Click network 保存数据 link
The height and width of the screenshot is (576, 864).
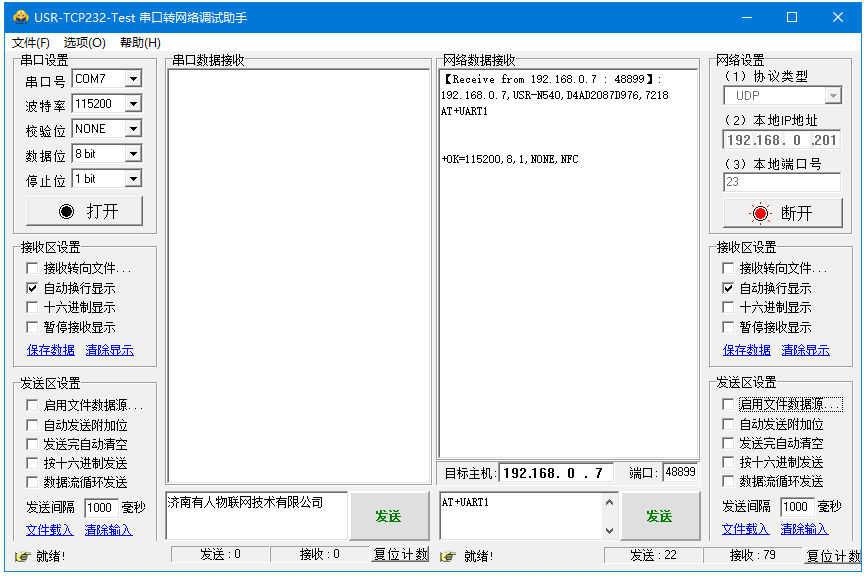coord(747,350)
